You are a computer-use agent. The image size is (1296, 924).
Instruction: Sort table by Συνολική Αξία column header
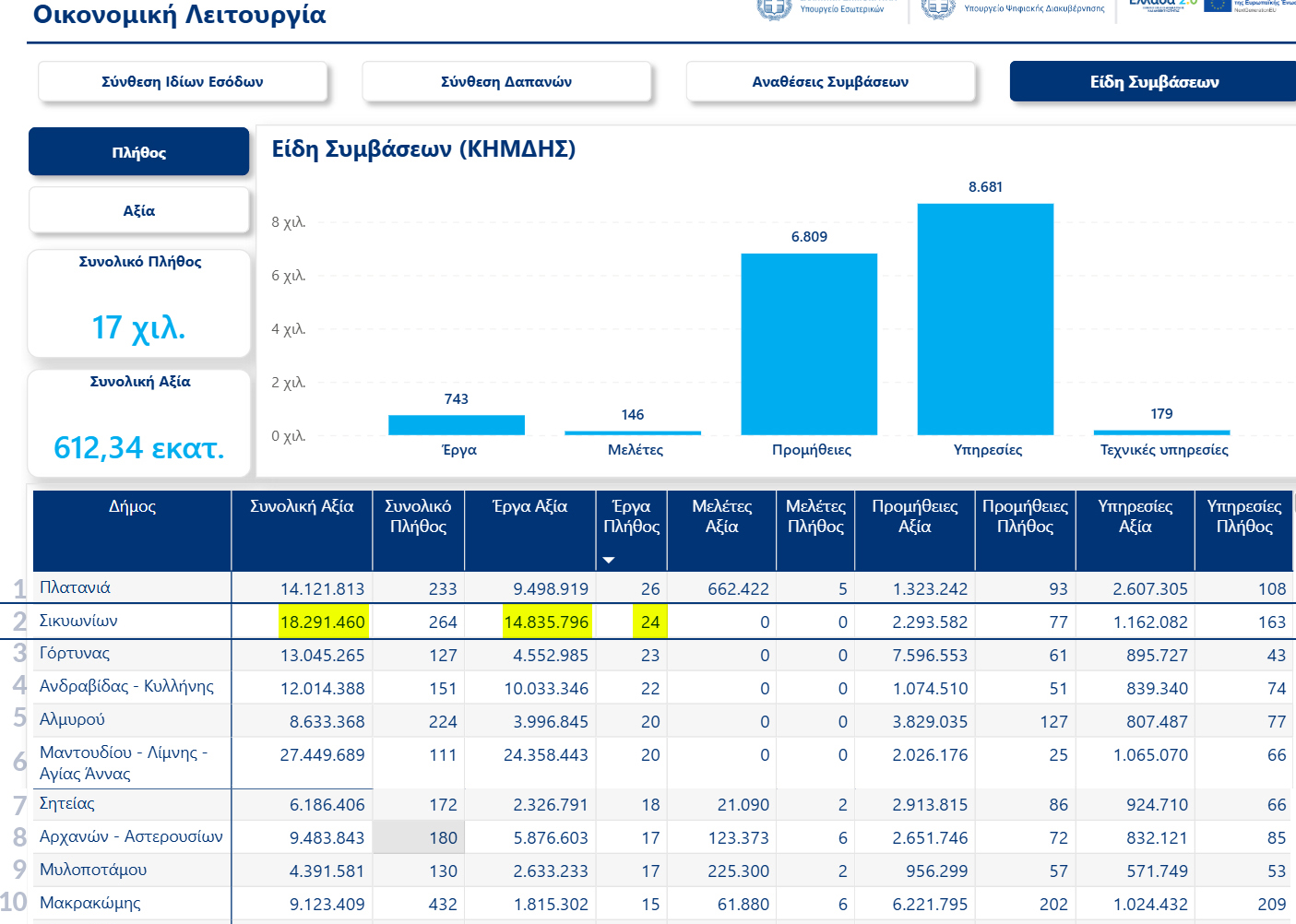click(302, 506)
